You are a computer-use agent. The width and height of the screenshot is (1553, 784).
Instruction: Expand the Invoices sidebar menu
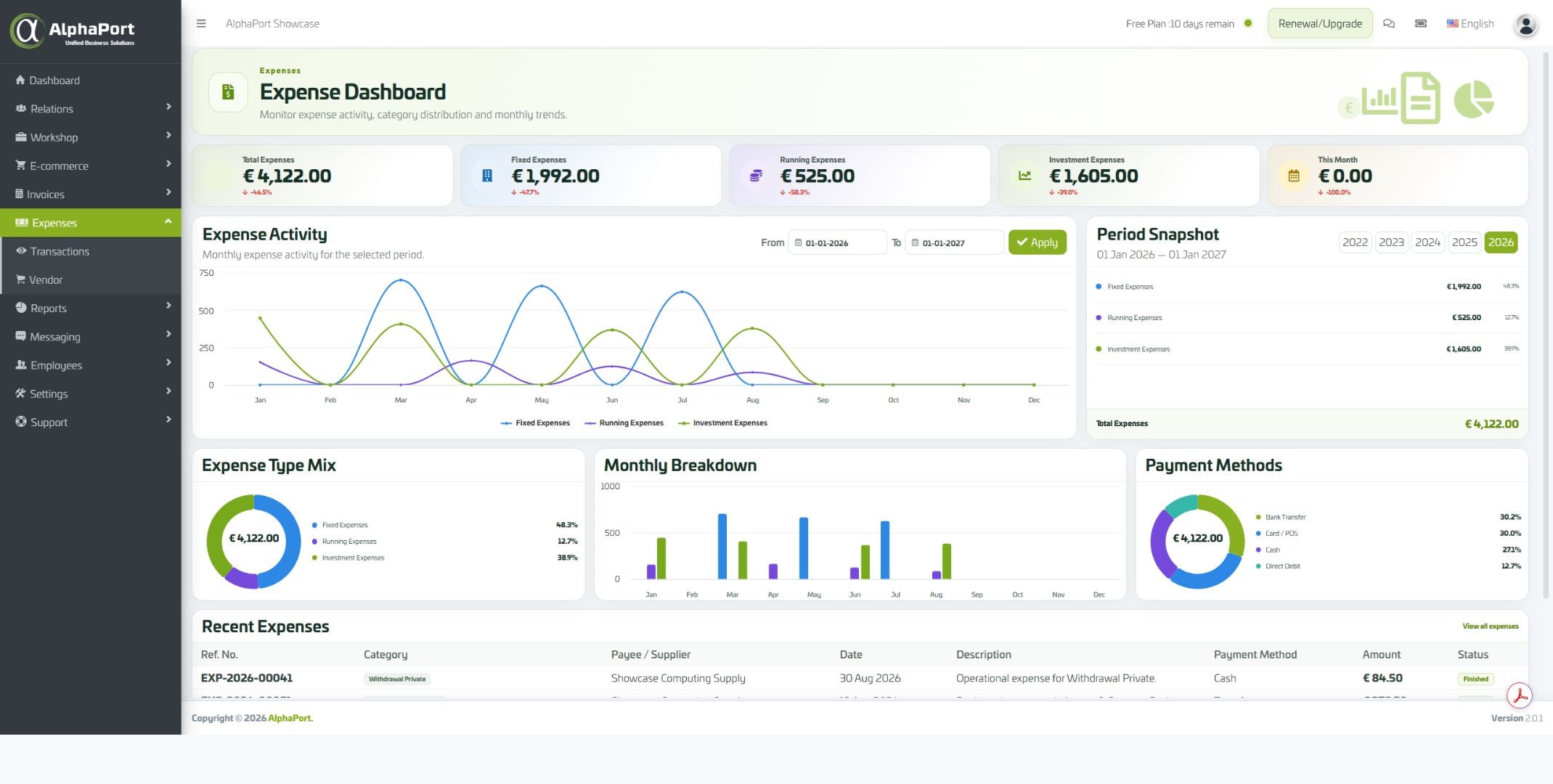click(x=90, y=194)
